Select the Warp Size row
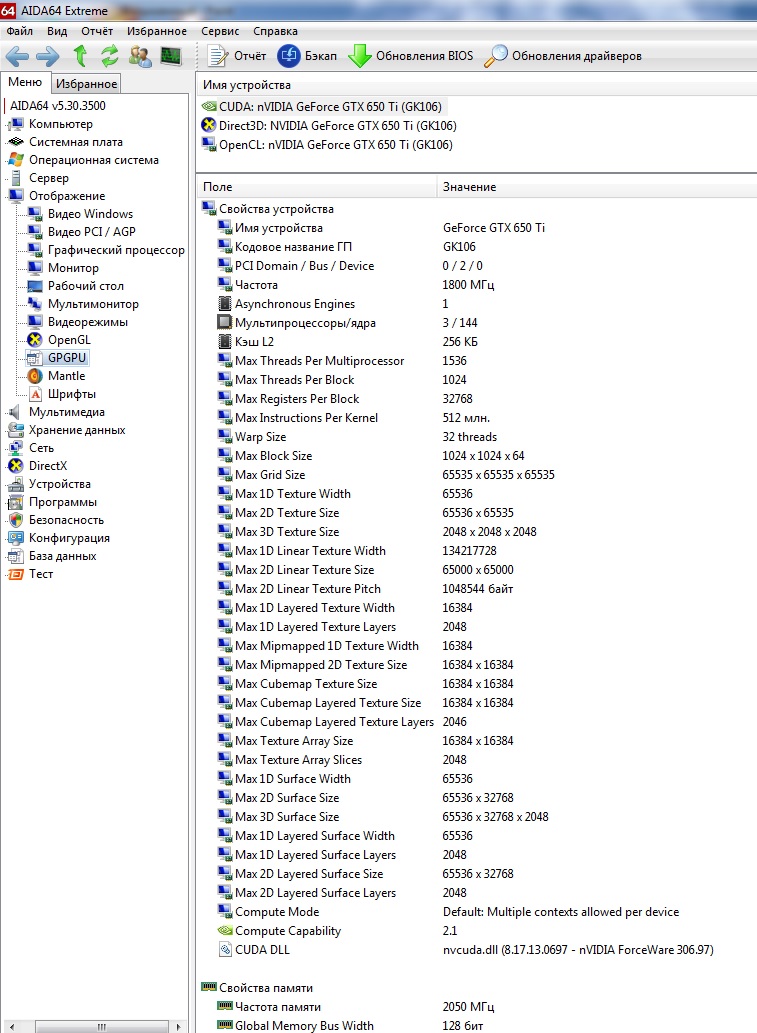The width and height of the screenshot is (757, 1033). 260,437
